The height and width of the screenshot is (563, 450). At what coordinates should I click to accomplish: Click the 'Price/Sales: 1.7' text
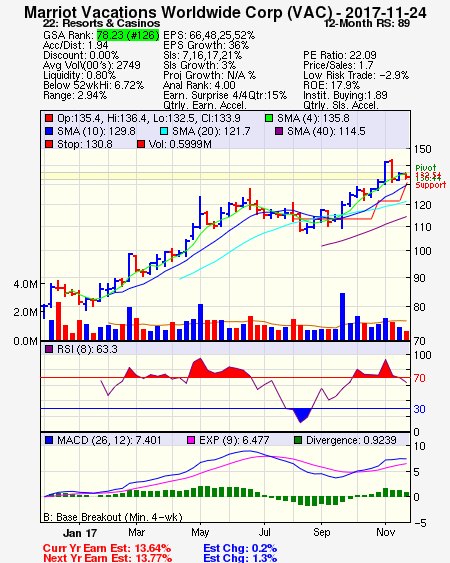tap(338, 65)
